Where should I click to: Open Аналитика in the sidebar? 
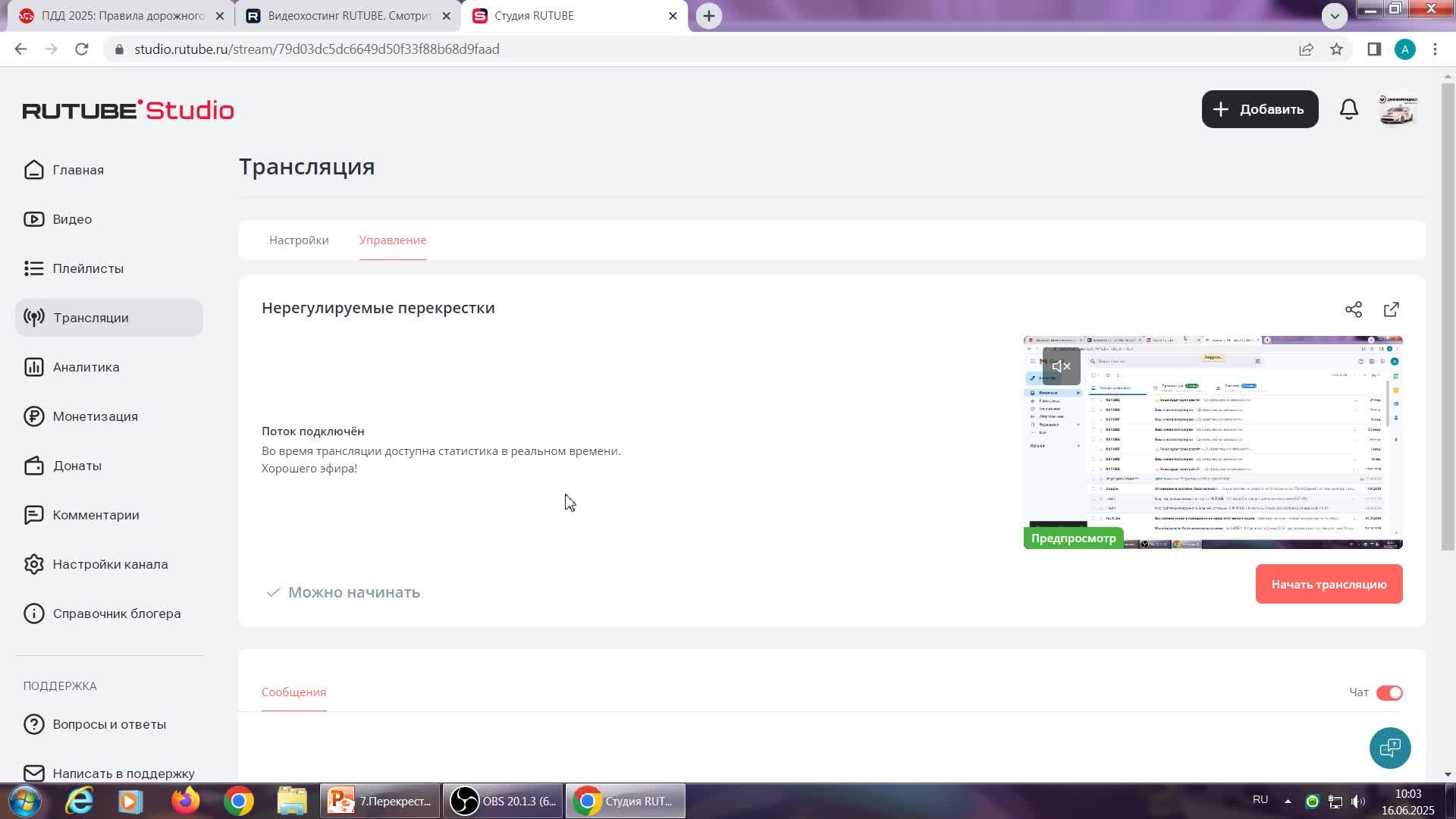[x=86, y=367]
